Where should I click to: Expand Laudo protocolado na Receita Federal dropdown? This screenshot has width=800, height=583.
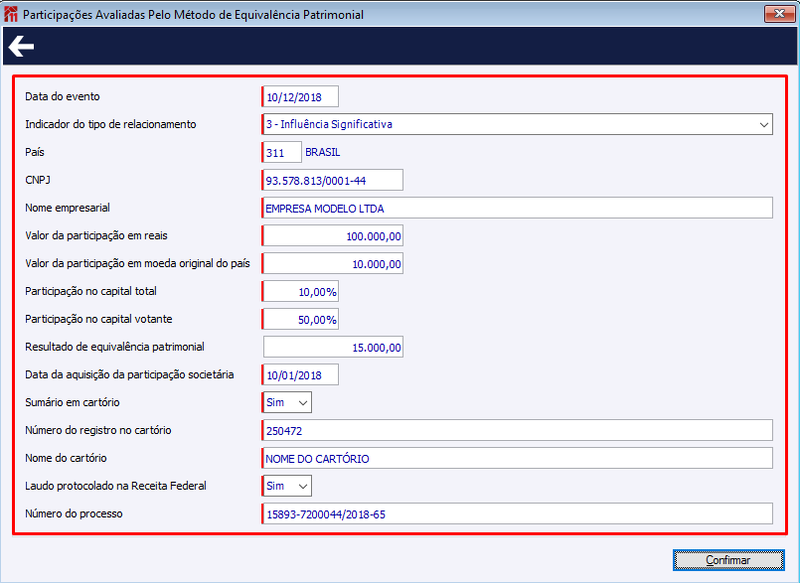(x=287, y=486)
